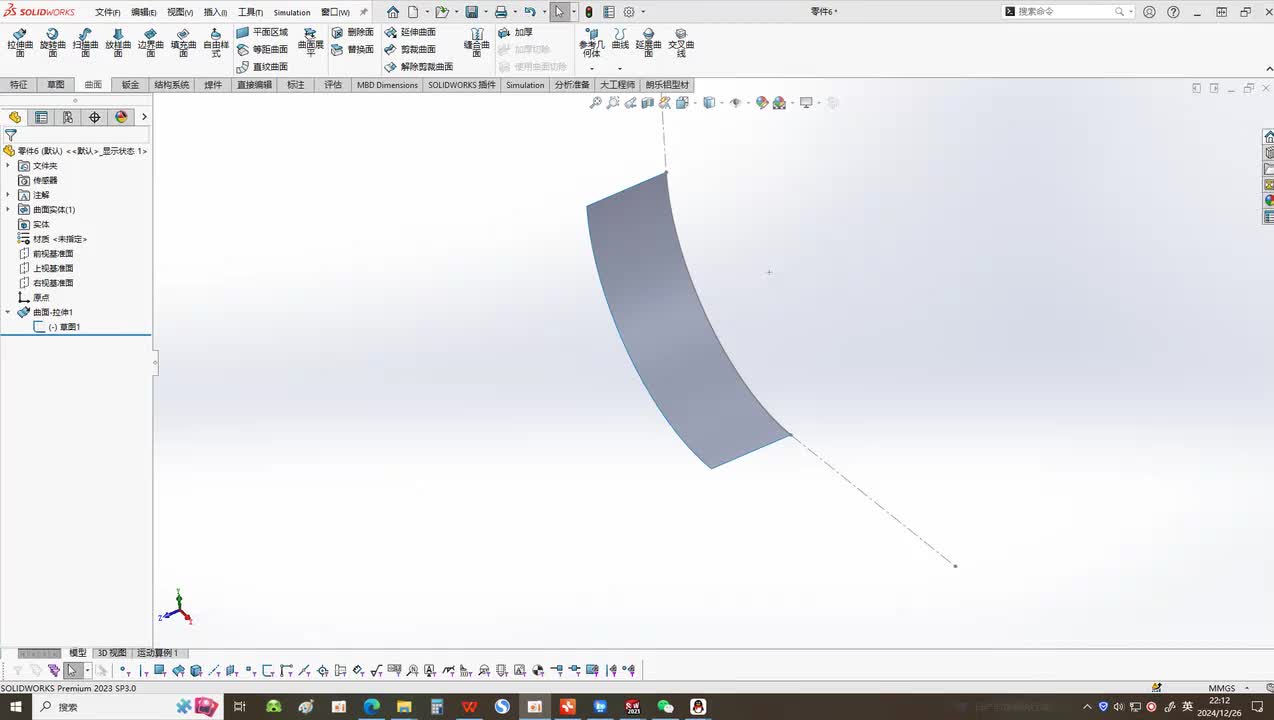Open the 视图 menu
Image resolution: width=1274 pixels, height=720 pixels.
point(180,12)
